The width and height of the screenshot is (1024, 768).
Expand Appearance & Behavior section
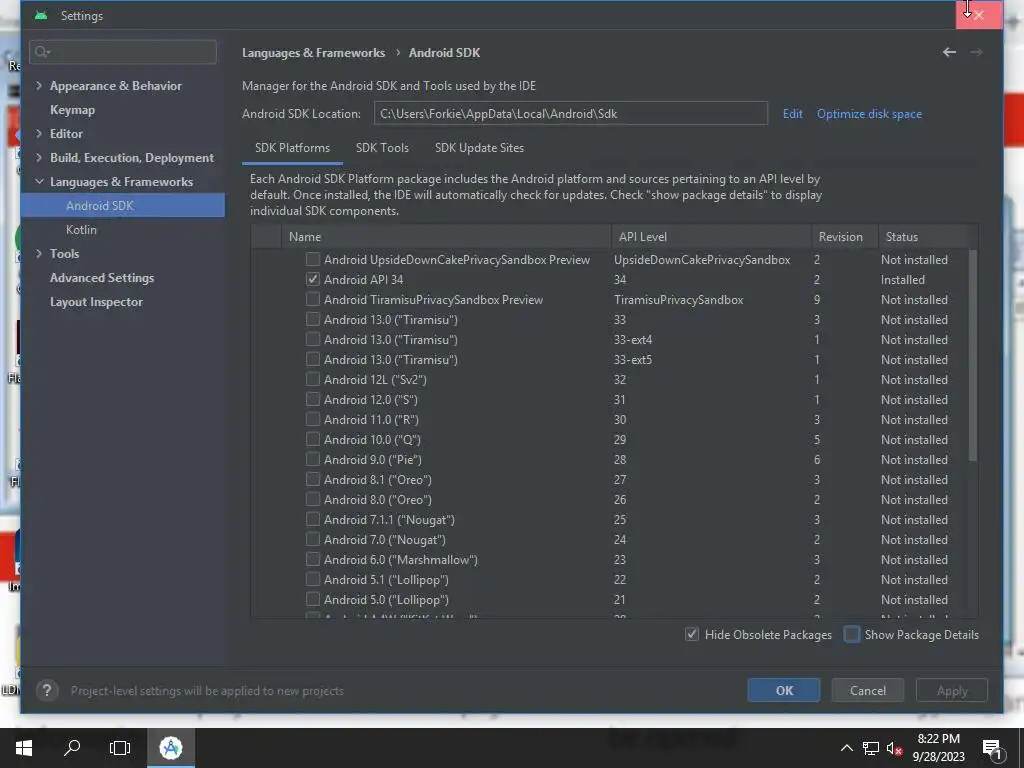(x=39, y=86)
